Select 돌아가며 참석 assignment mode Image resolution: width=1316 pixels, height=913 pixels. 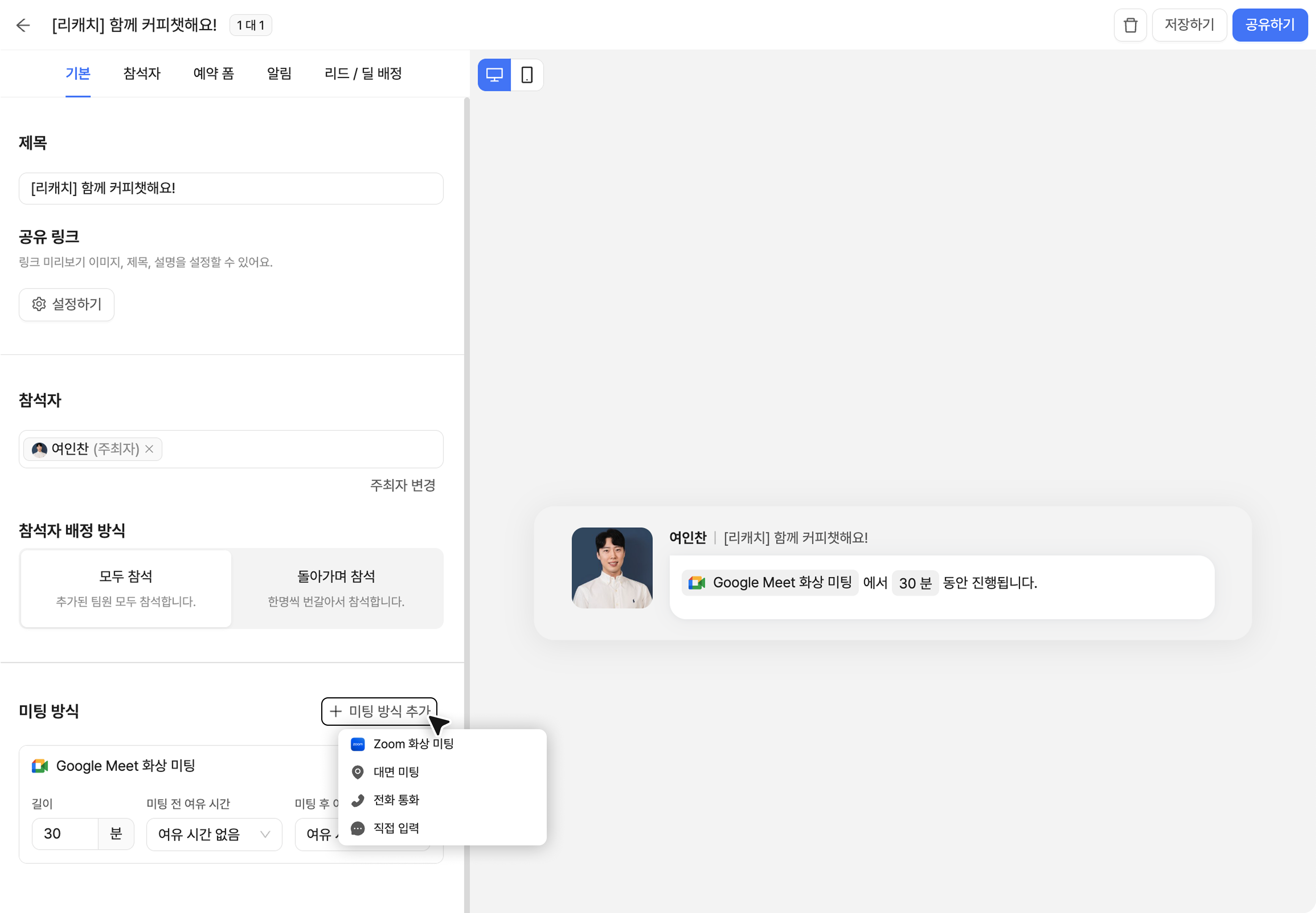(x=336, y=588)
